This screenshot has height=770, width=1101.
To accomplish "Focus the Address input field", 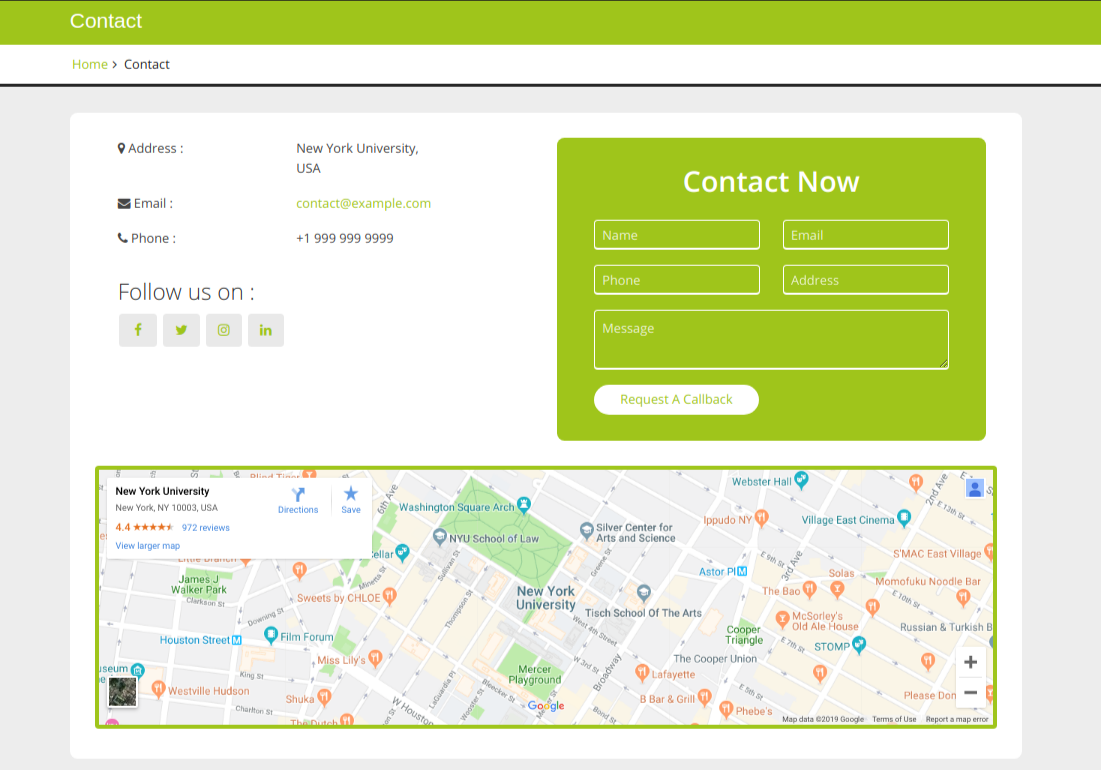I will (x=866, y=279).
